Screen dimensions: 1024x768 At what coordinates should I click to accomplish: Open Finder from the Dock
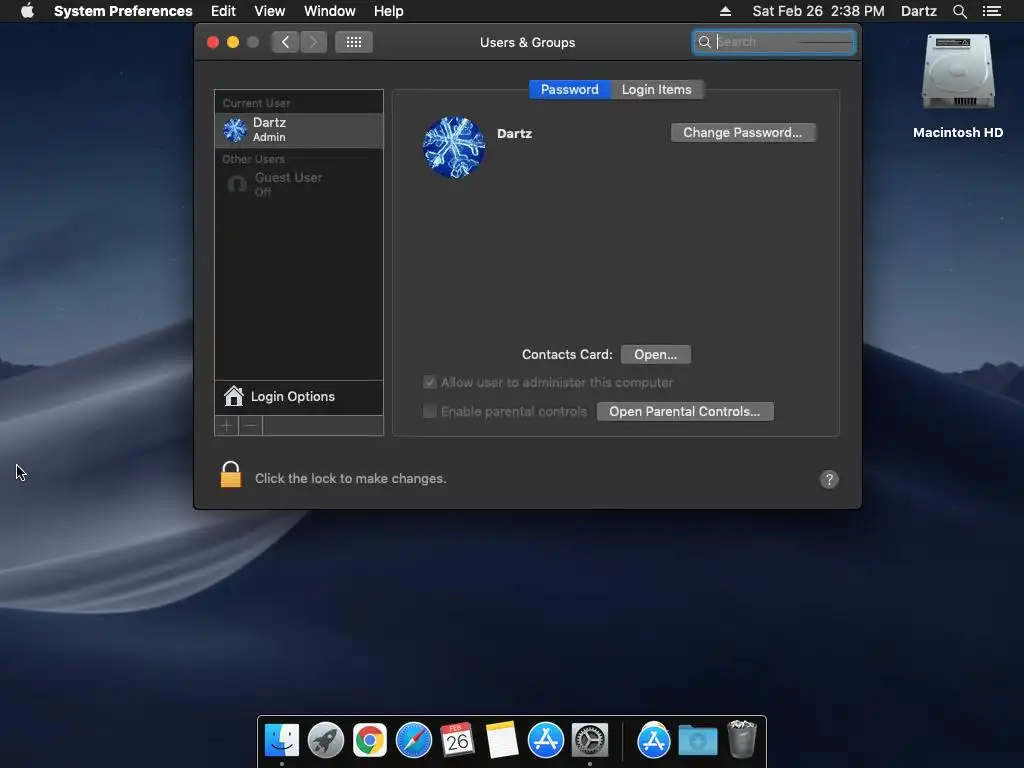[x=281, y=740]
